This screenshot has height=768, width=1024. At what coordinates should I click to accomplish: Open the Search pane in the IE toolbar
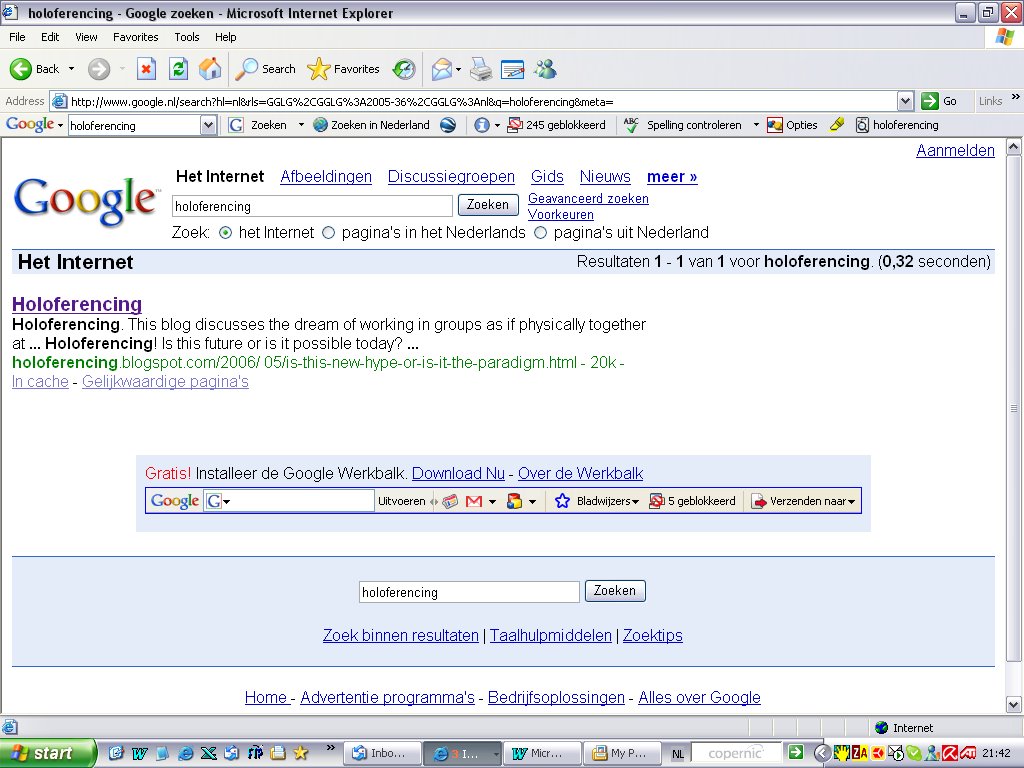pos(265,69)
